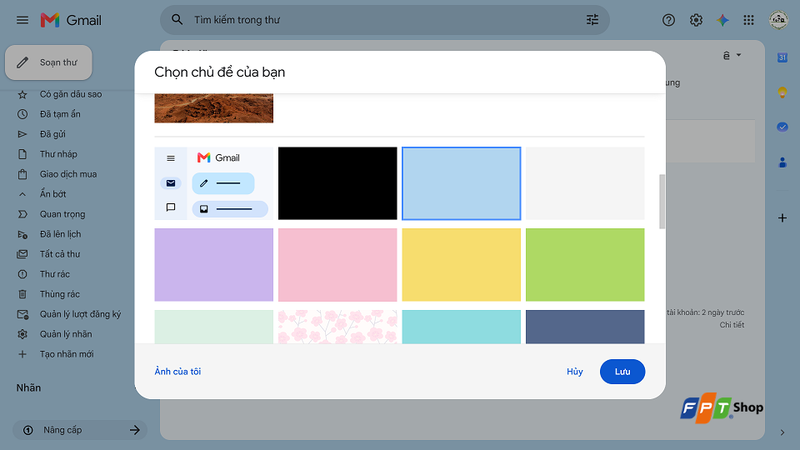Open Google Calendar side panel icon
Image resolution: width=800 pixels, height=450 pixels.
click(x=782, y=58)
